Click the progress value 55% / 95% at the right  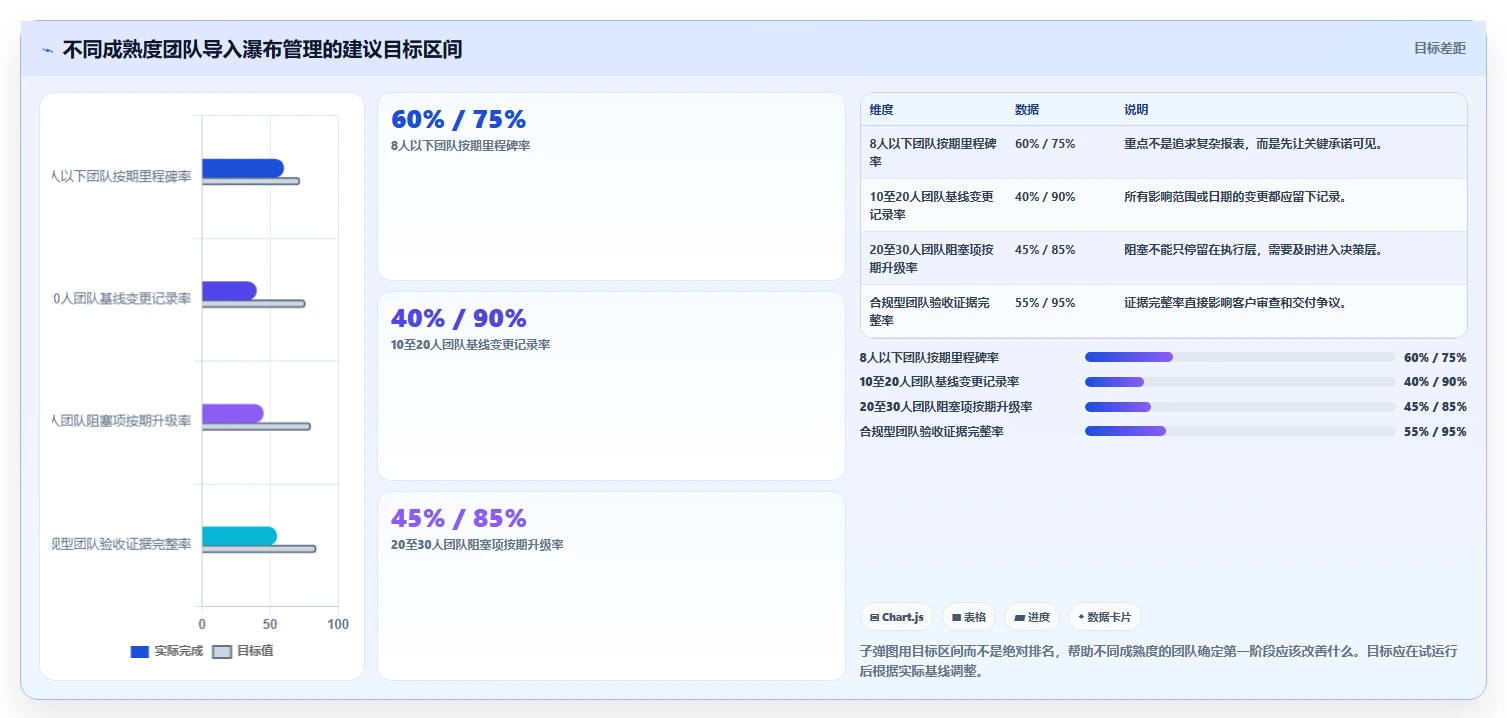tap(1435, 431)
